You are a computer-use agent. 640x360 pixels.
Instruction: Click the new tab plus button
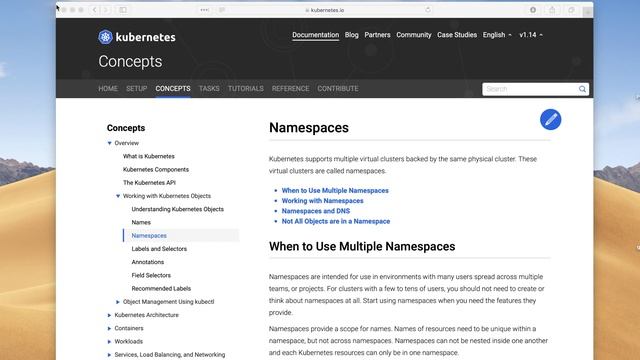(587, 12)
